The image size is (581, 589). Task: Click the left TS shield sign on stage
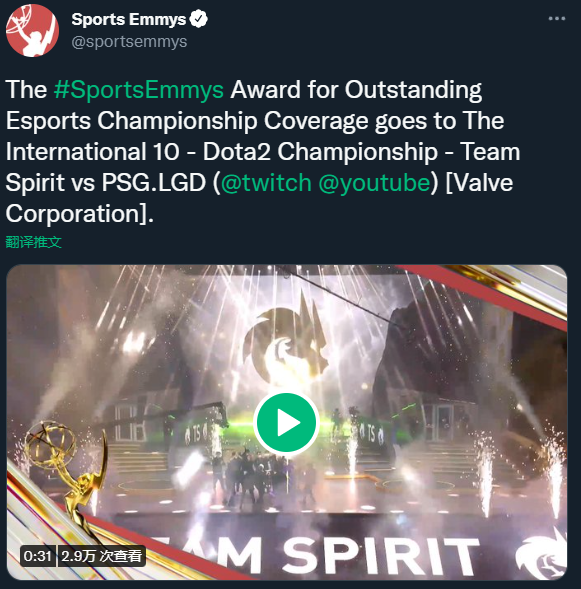(x=195, y=435)
